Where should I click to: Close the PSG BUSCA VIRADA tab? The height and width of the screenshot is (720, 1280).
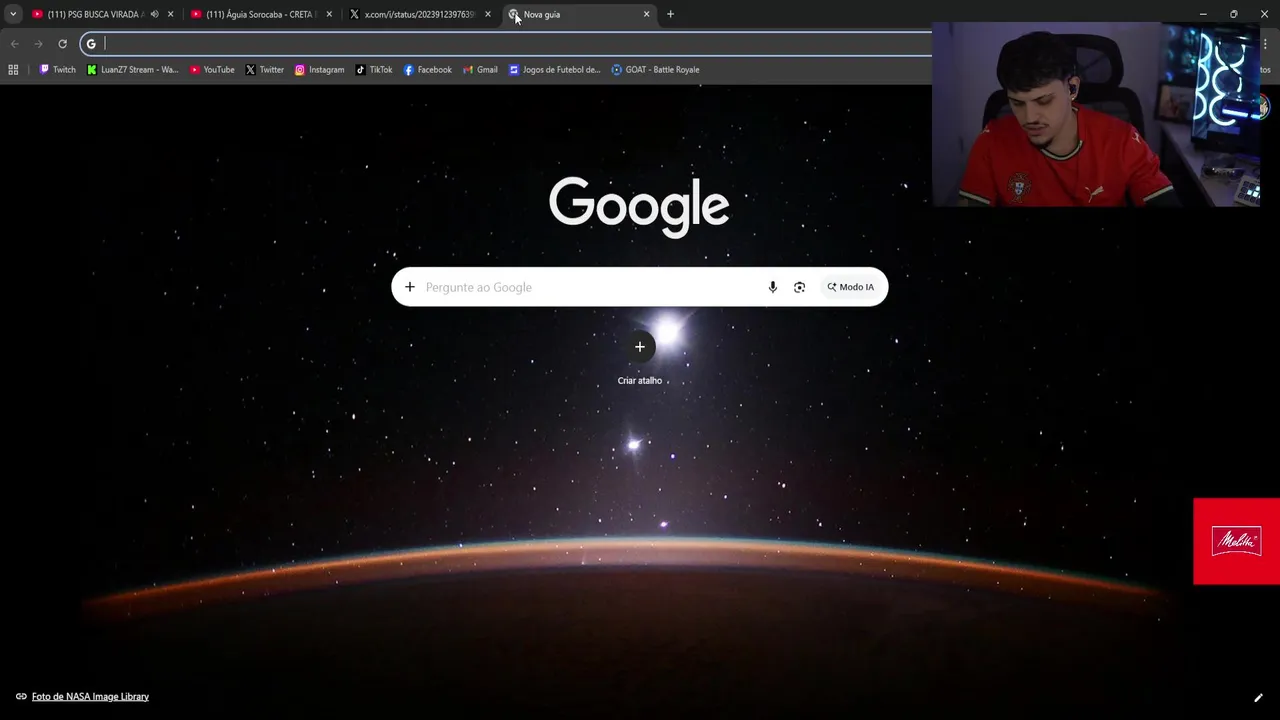click(170, 14)
